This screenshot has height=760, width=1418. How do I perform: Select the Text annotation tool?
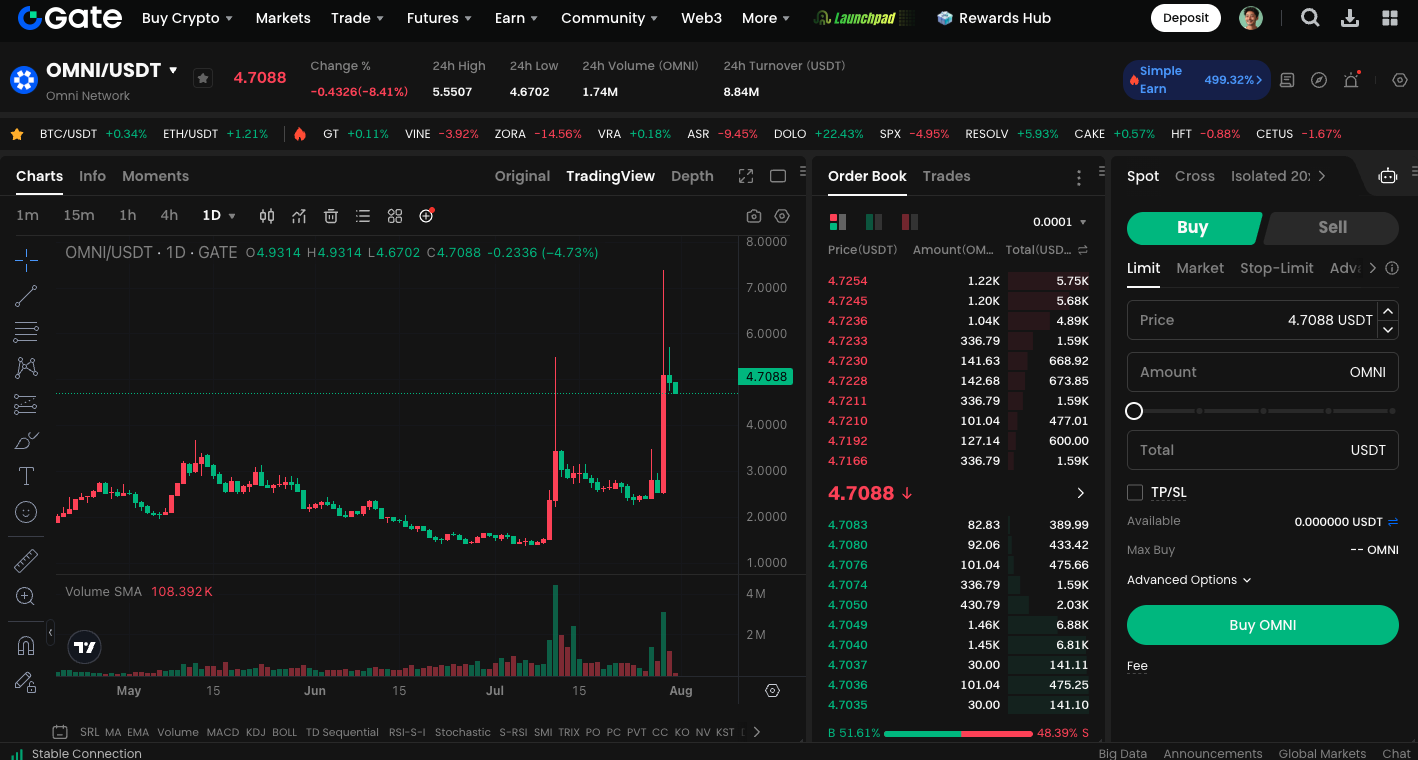point(26,476)
